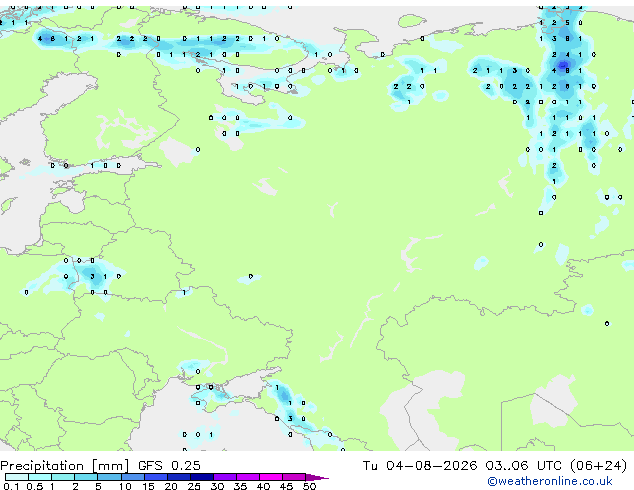Select the 10–15 mm blue legend swatch
Image resolution: width=634 pixels, height=490 pixels.
pos(132,477)
